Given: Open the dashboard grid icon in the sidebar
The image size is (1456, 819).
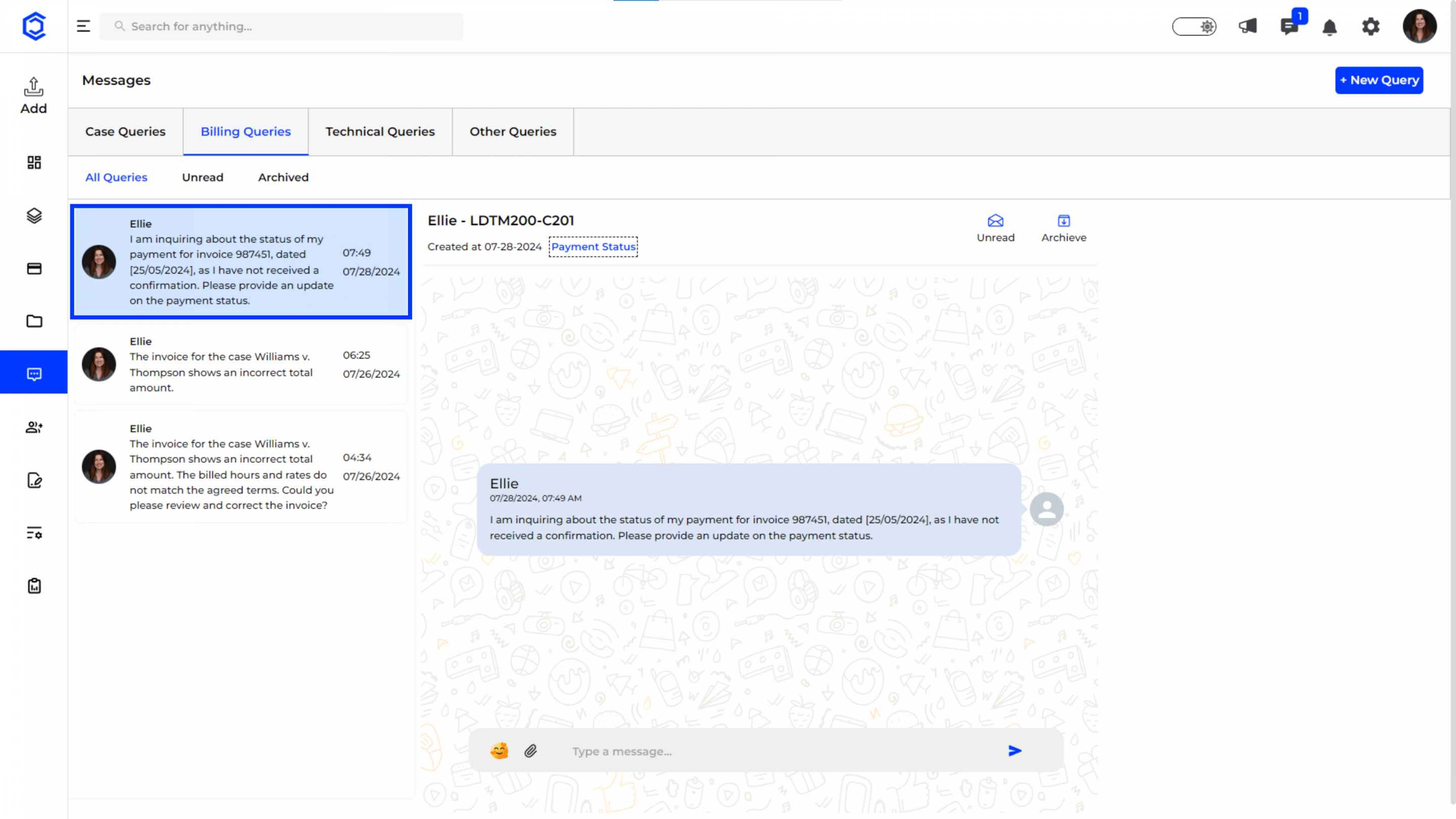Looking at the screenshot, I should (x=34, y=163).
